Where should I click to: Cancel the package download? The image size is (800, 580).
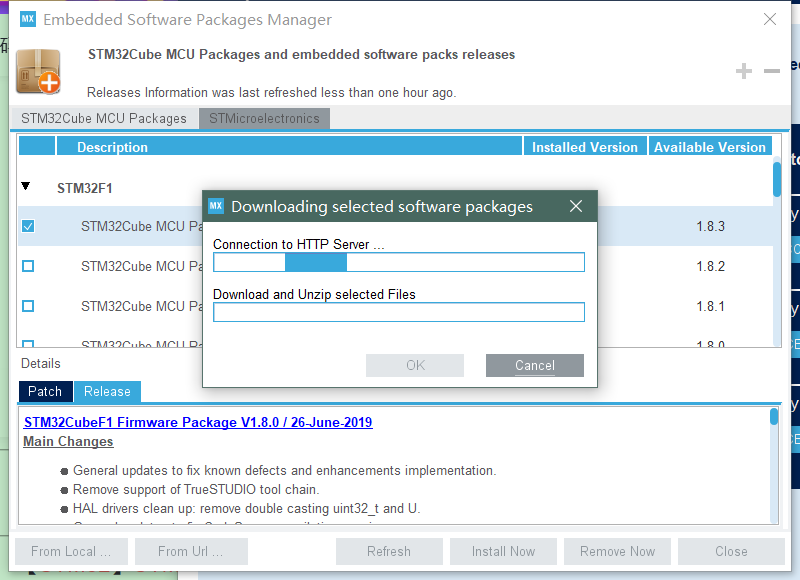point(535,365)
